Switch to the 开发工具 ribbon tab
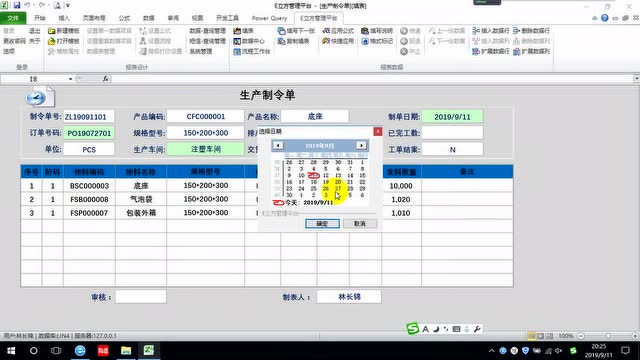The height and width of the screenshot is (360, 640). 227,18
